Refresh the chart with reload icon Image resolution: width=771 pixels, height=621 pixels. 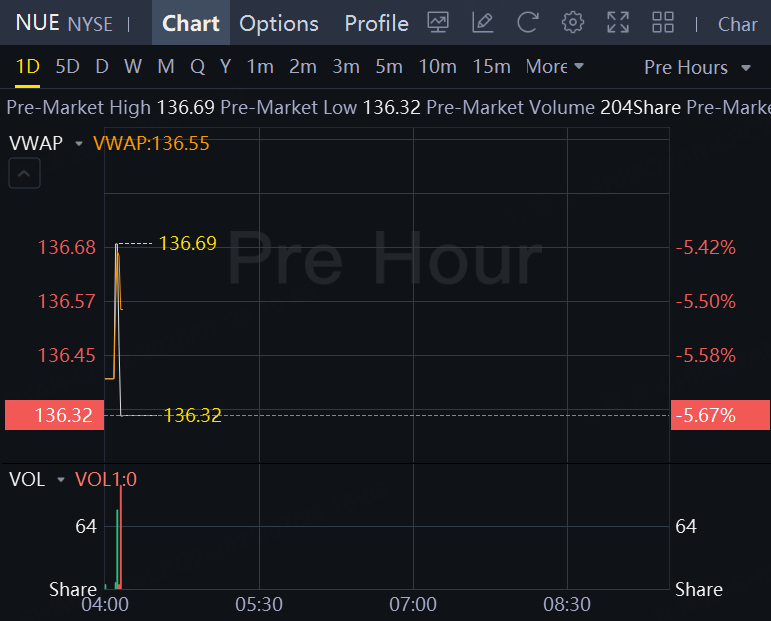click(x=527, y=22)
